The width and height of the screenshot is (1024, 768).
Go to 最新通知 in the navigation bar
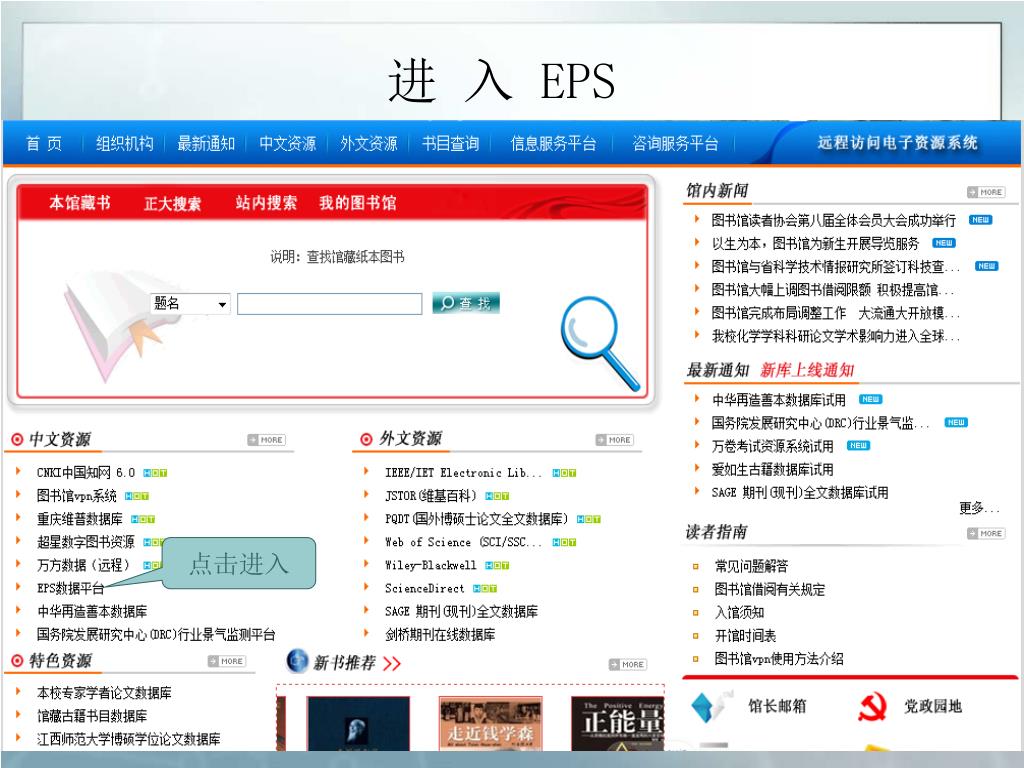click(x=206, y=143)
